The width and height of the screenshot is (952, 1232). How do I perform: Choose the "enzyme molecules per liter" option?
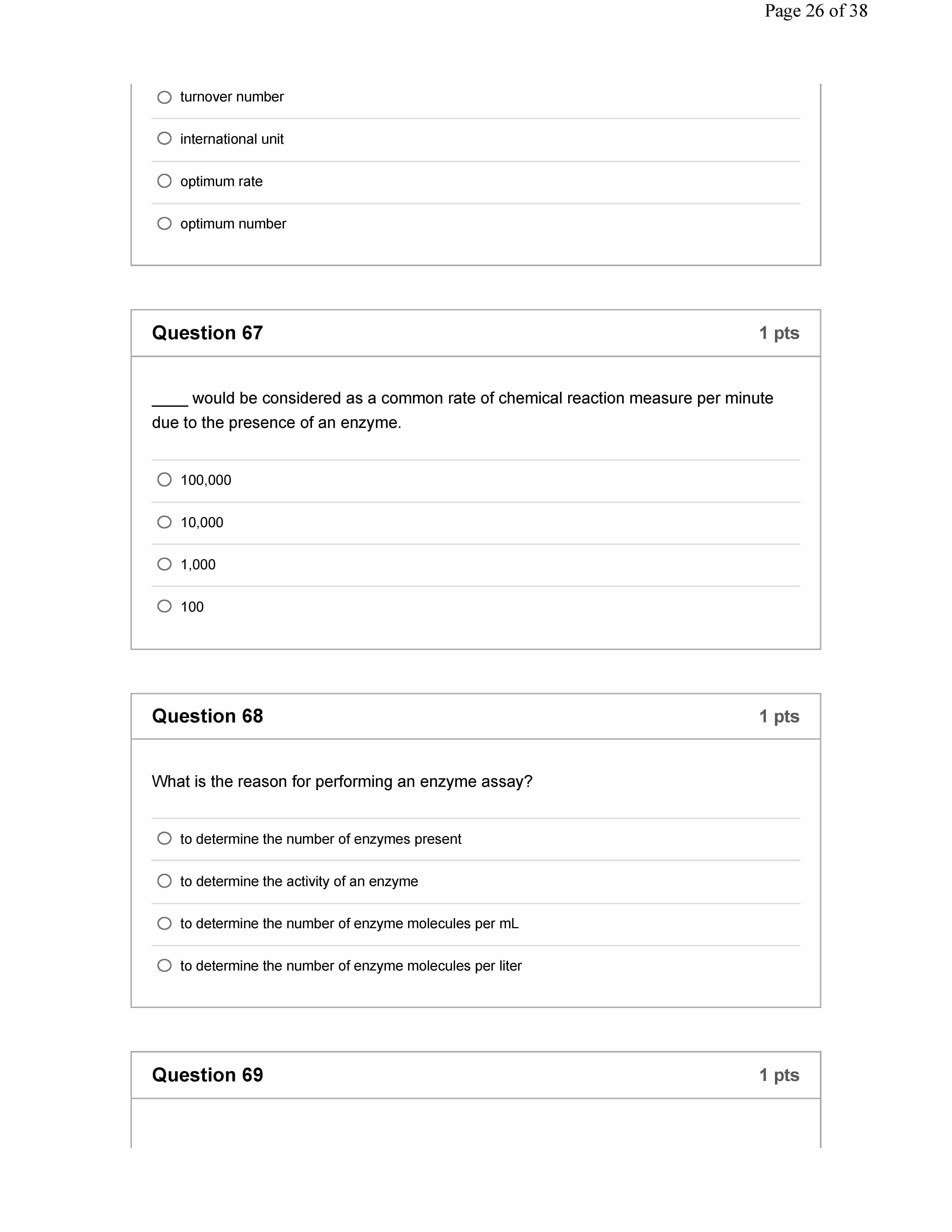(164, 966)
